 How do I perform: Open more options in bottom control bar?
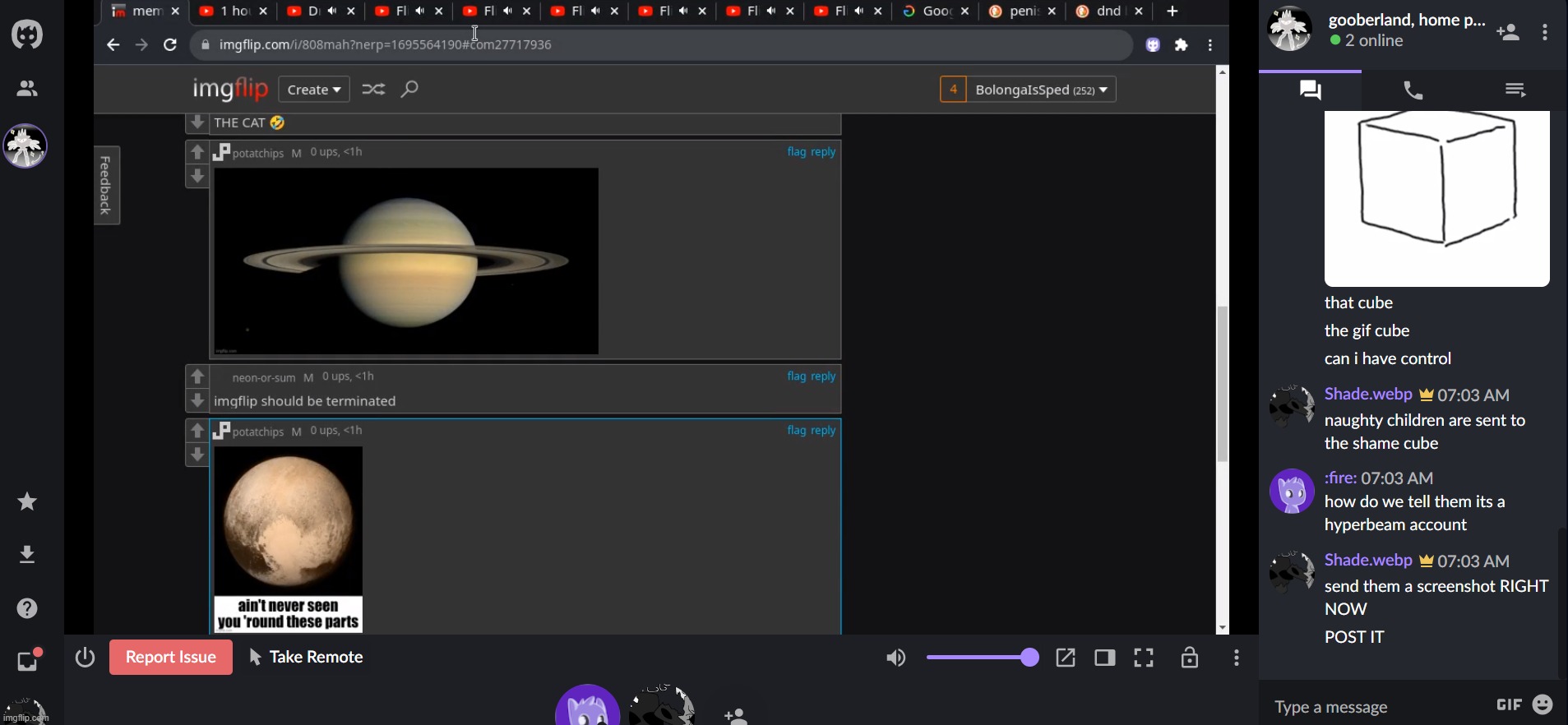[1237, 658]
